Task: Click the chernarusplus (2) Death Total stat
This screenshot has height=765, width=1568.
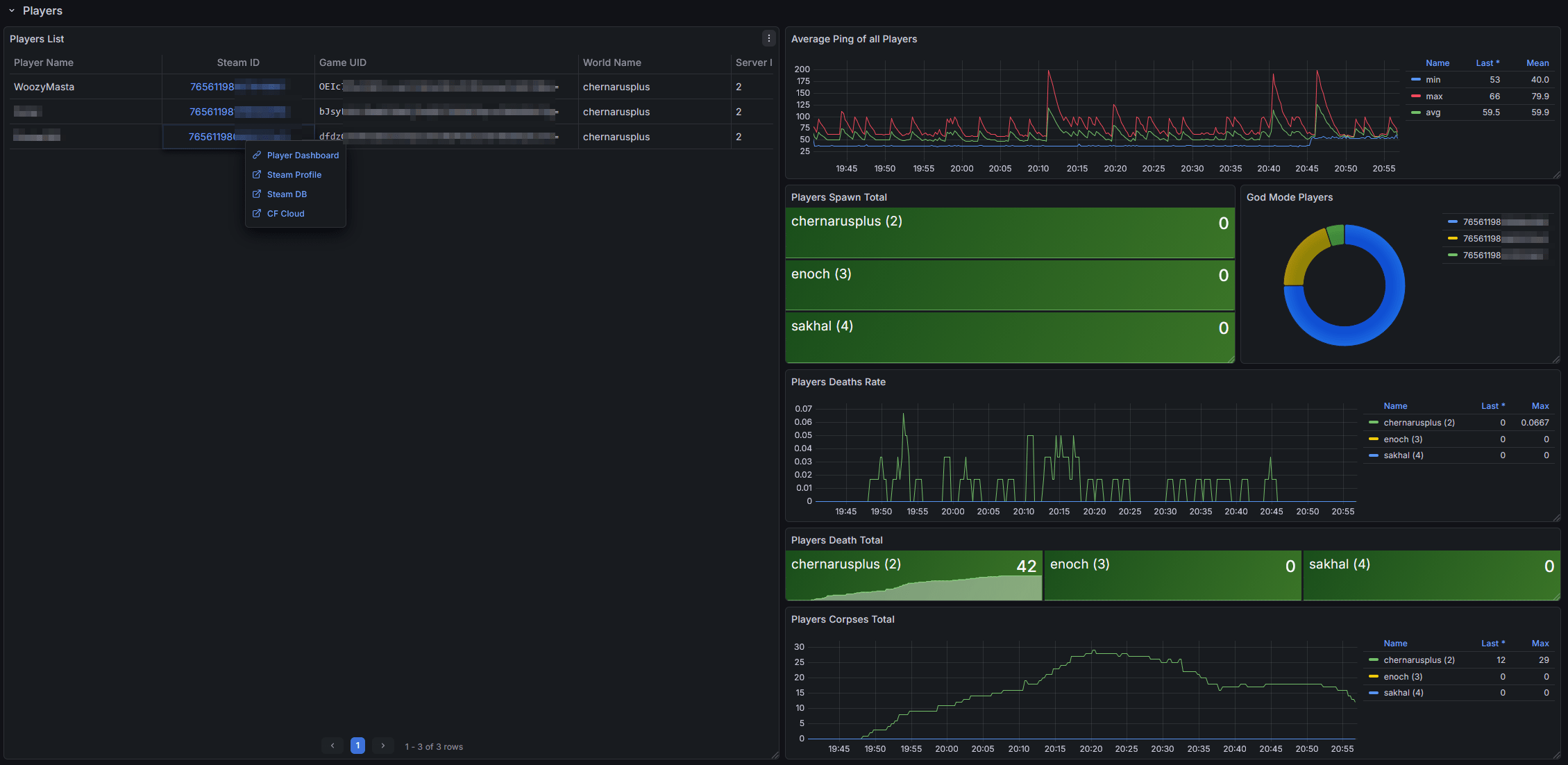Action: (913, 575)
